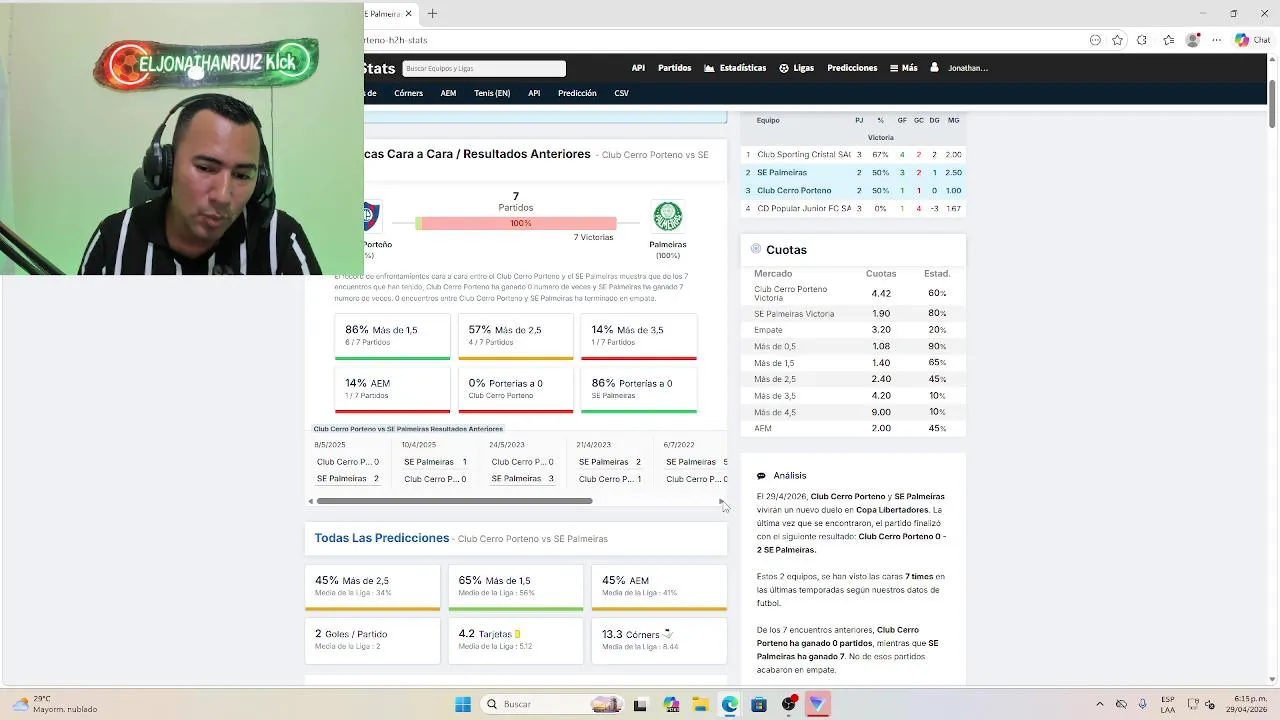Screen dimensions: 1280x720
Task: Open the Ligas menu
Action: coord(797,68)
